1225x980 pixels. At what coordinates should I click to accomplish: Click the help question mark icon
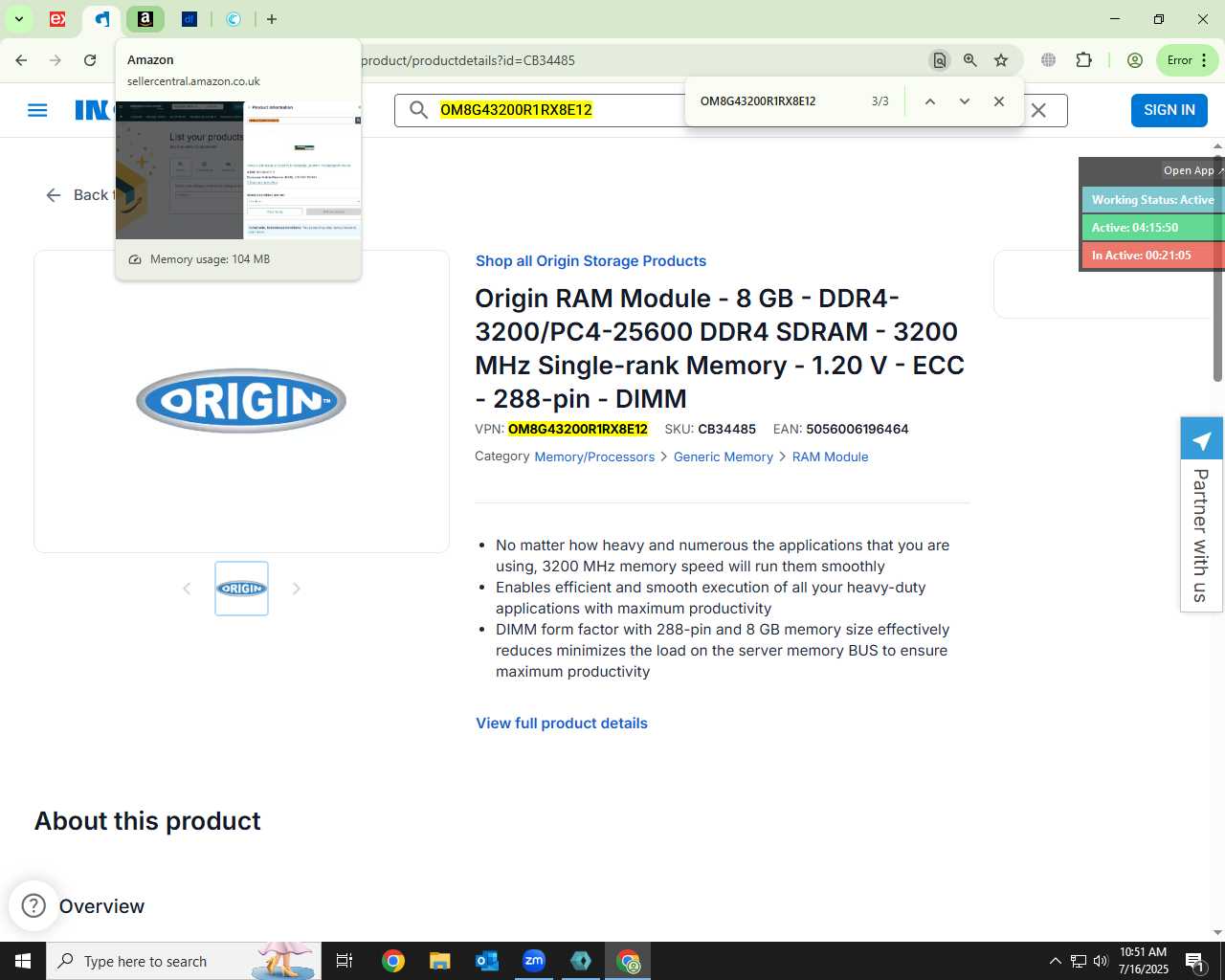pyautogui.click(x=33, y=905)
